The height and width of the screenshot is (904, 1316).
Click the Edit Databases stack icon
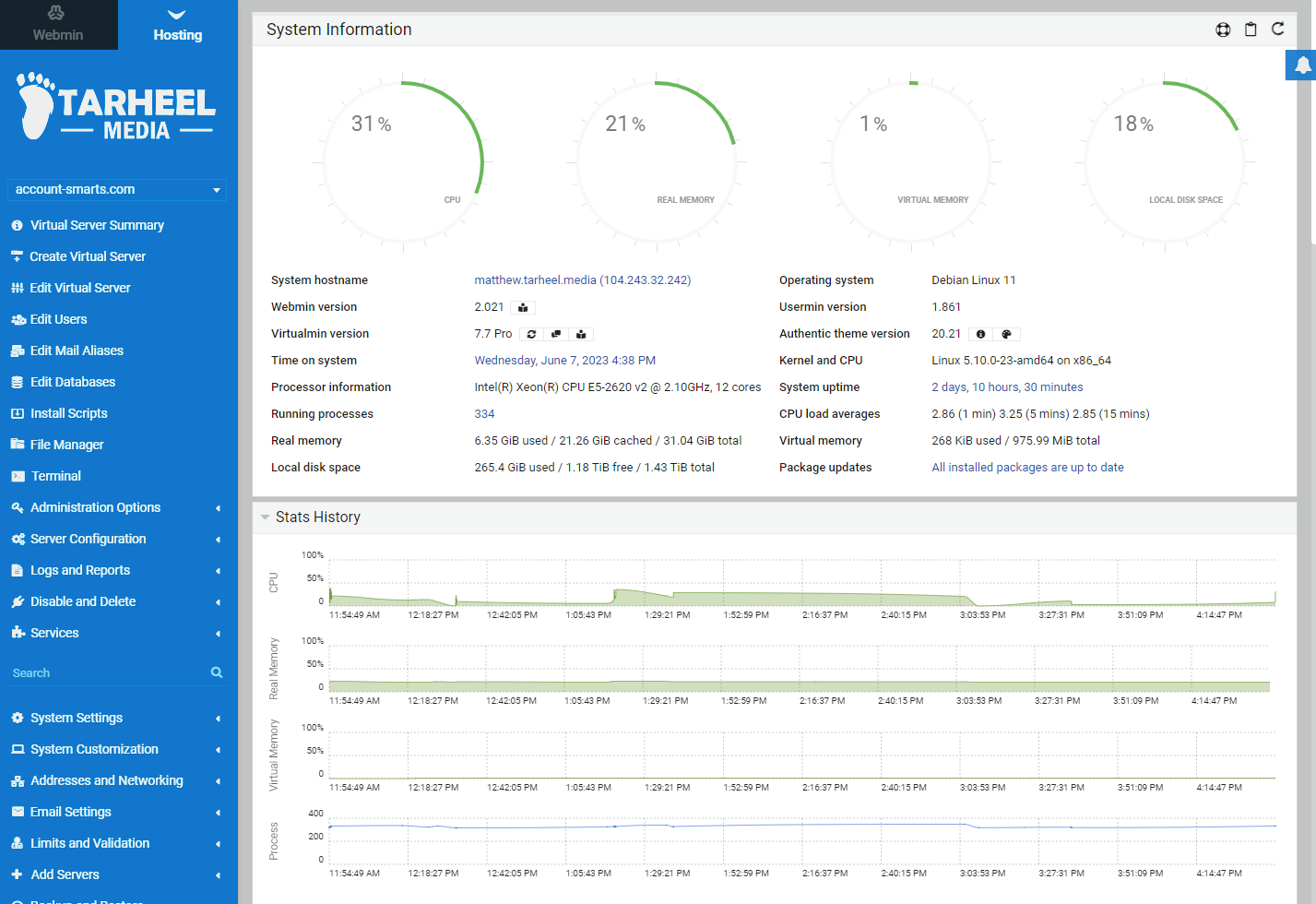point(17,382)
